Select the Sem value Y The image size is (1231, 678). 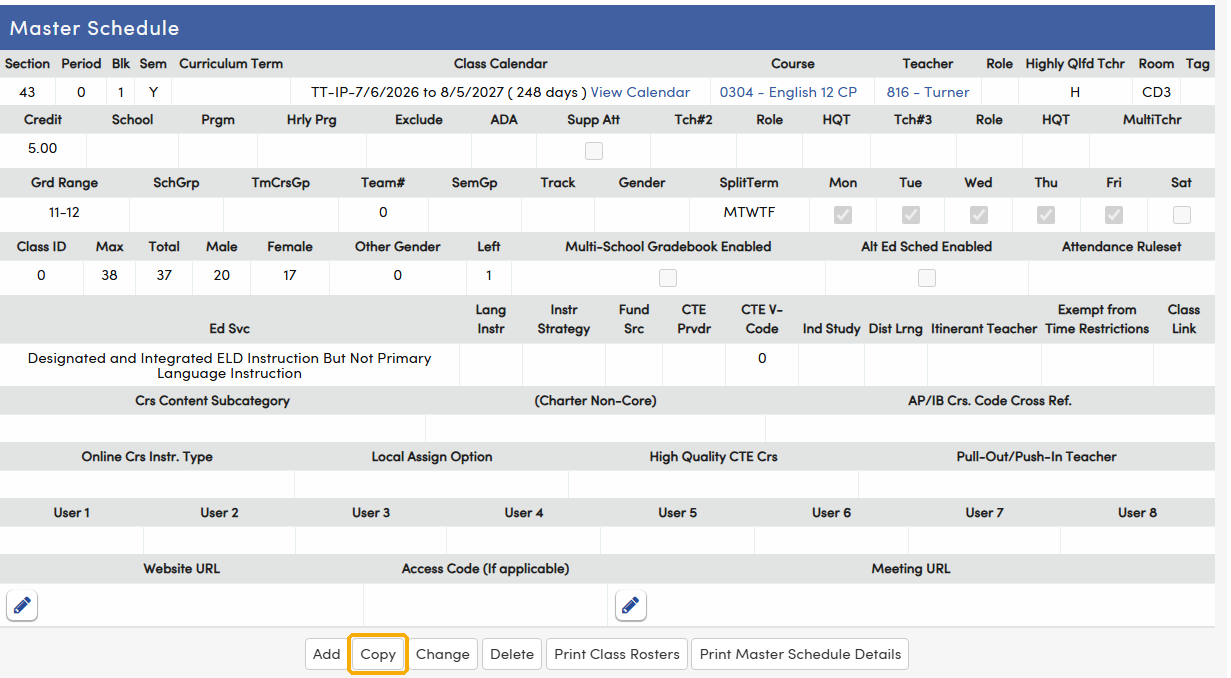coord(153,92)
